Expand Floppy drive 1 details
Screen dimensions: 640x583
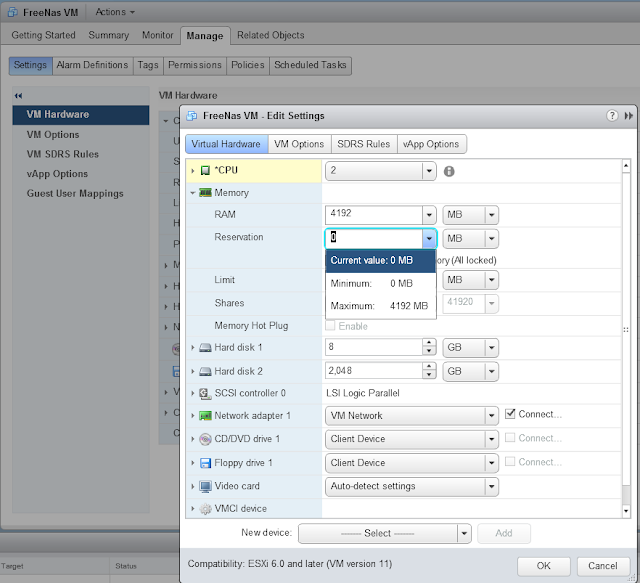pyautogui.click(x=193, y=463)
